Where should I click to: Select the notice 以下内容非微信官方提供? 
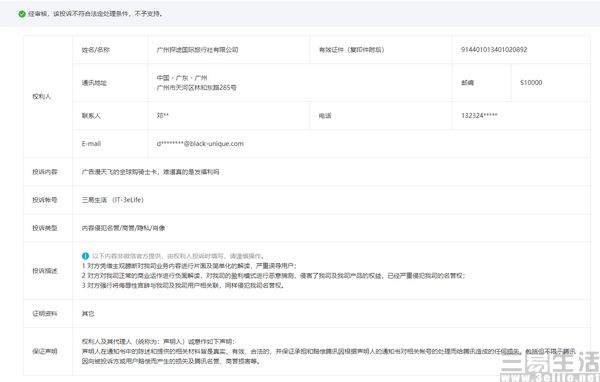click(178, 256)
